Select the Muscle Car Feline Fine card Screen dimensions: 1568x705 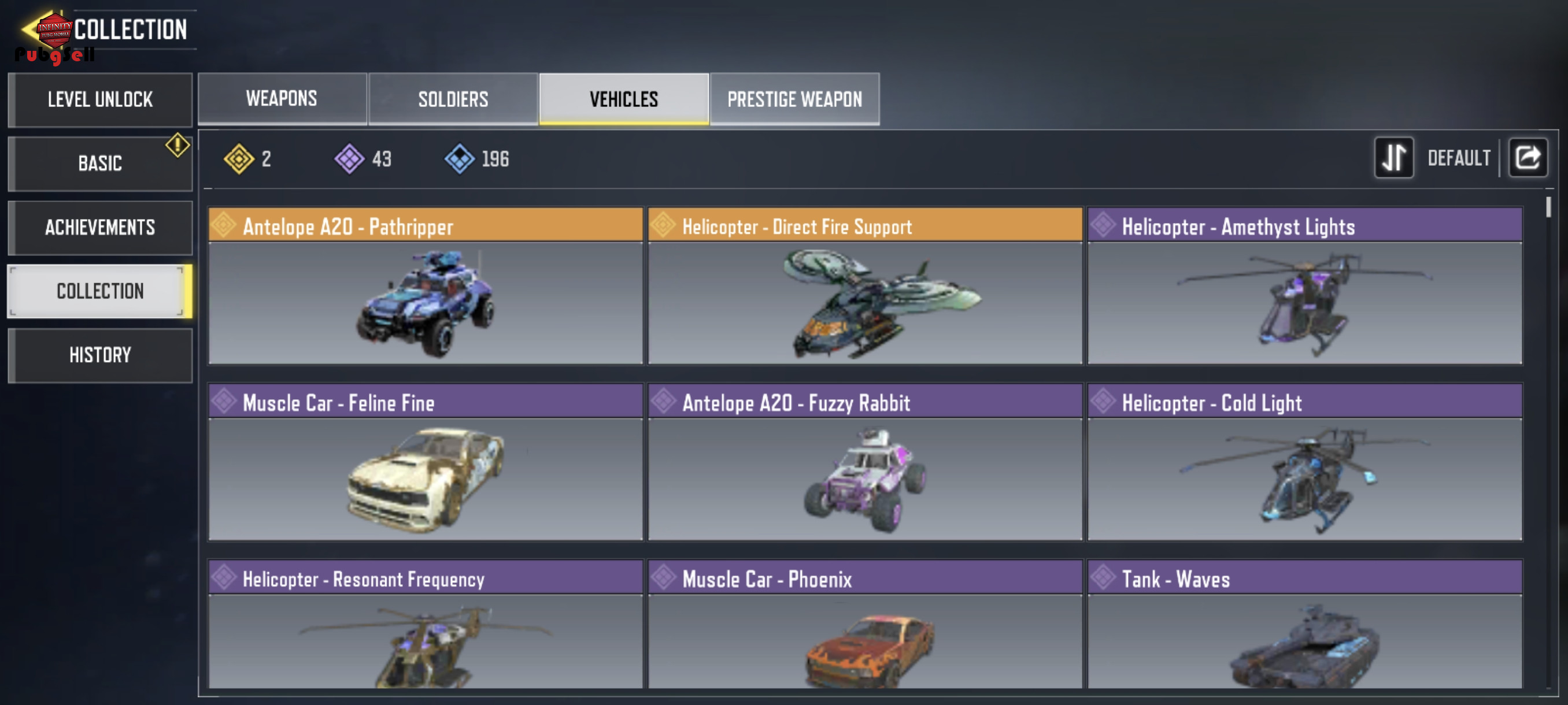426,462
